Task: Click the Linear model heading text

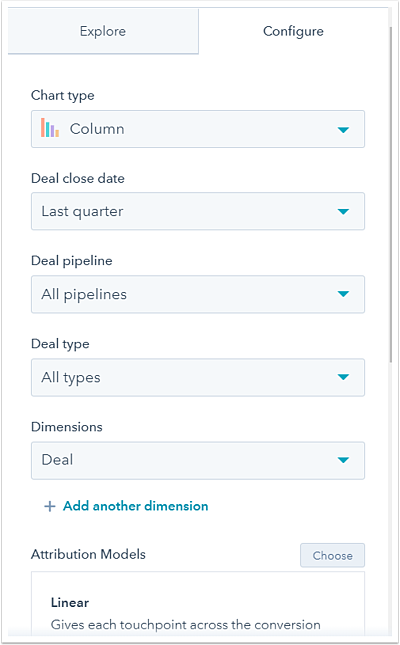Action: pyautogui.click(x=70, y=603)
